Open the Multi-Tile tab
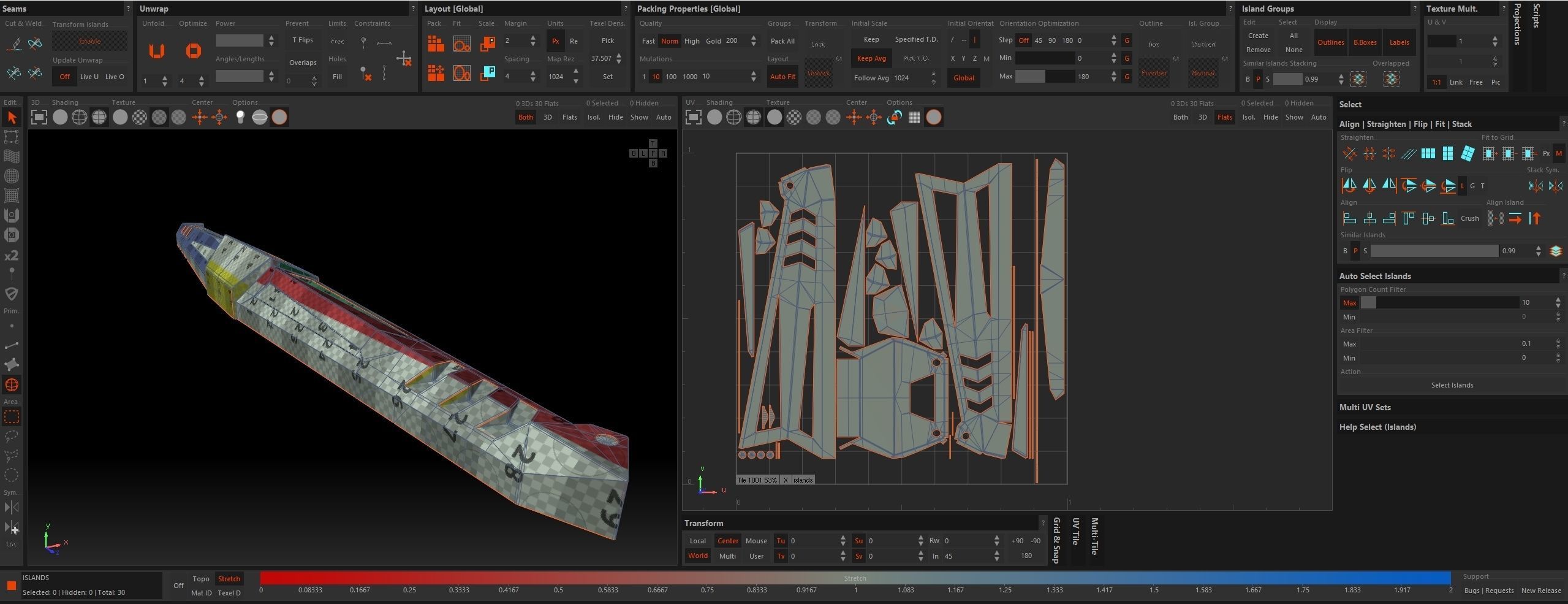This screenshot has height=604, width=1568. [x=1094, y=537]
